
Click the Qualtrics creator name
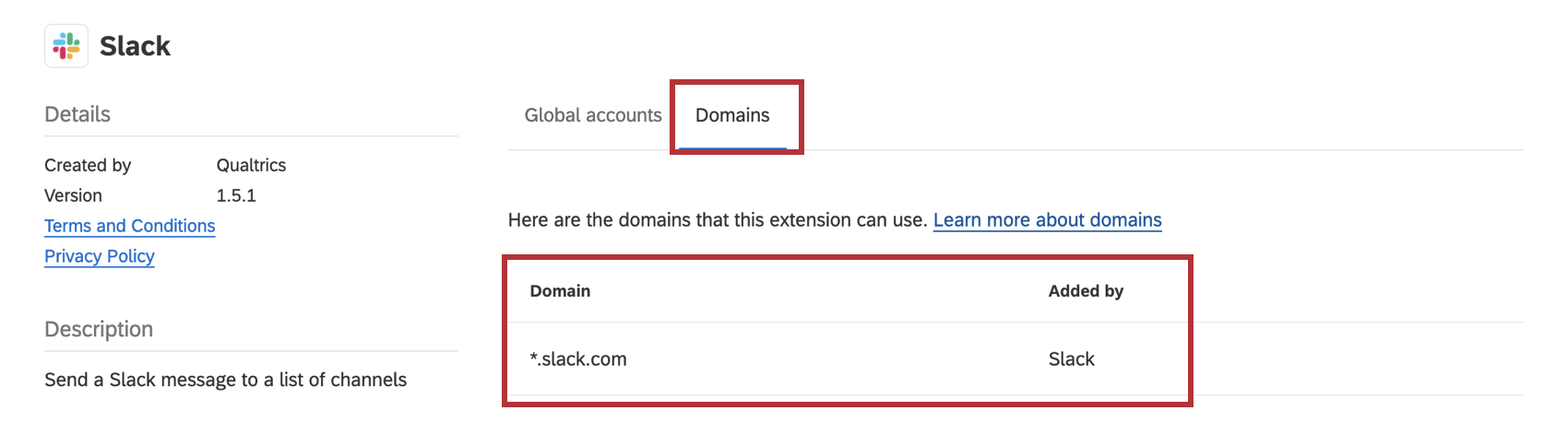(x=251, y=165)
